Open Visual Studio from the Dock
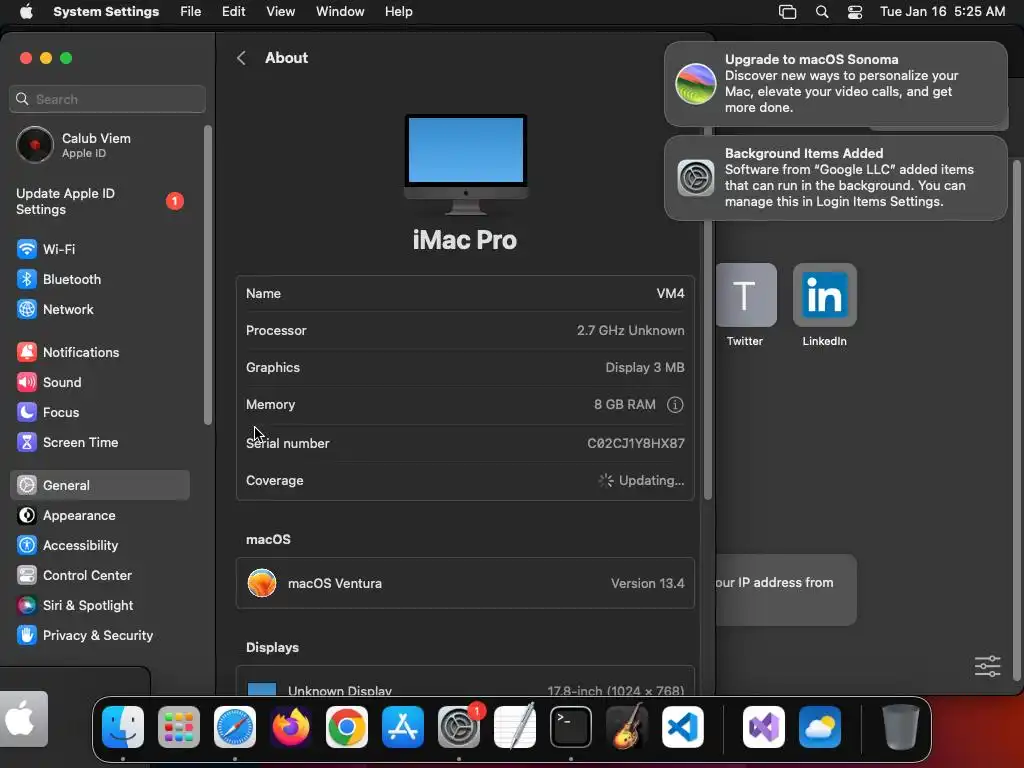The height and width of the screenshot is (768, 1024). tap(763, 727)
